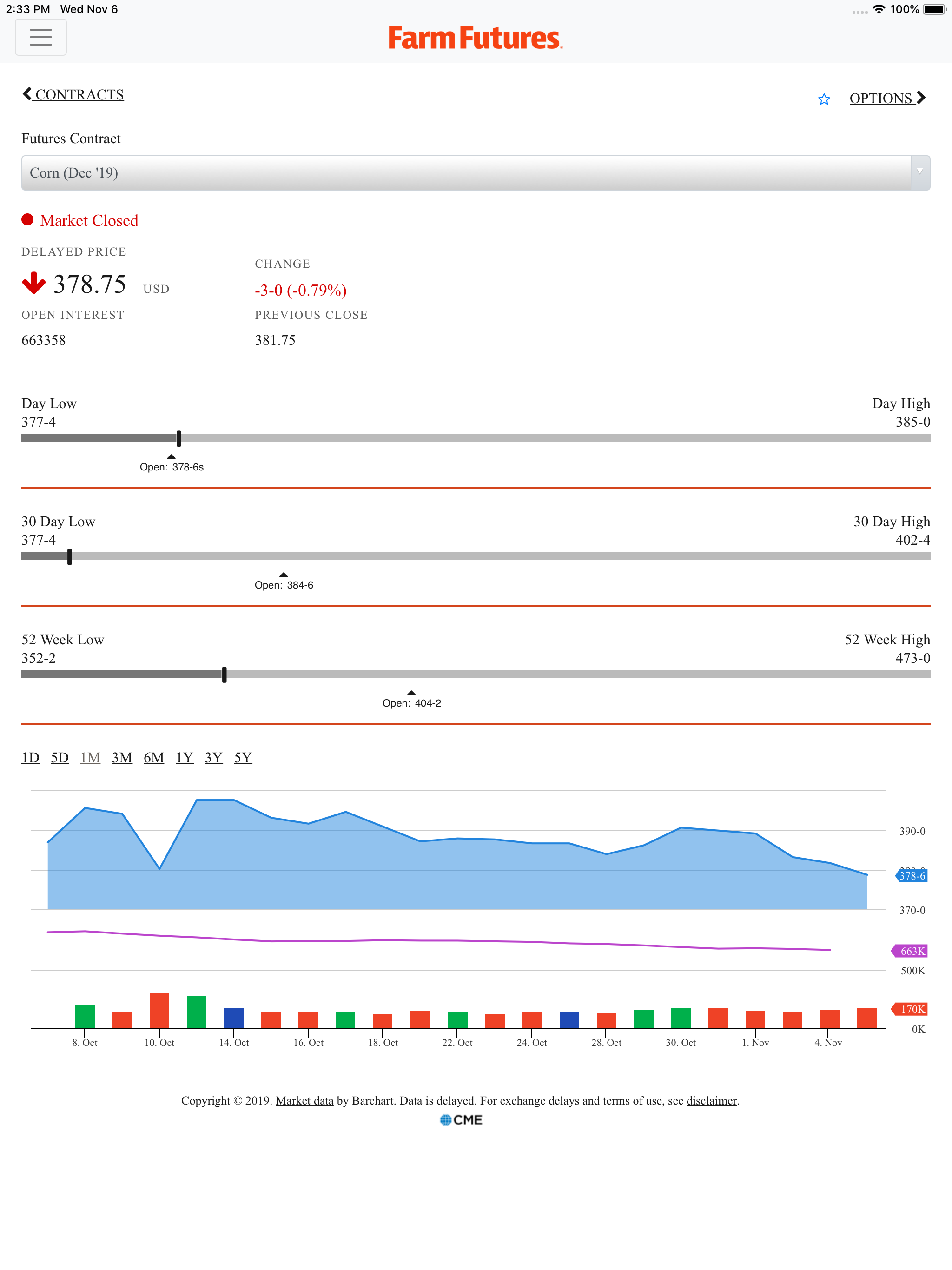Click the 52 Week open marker triangle

tap(411, 693)
